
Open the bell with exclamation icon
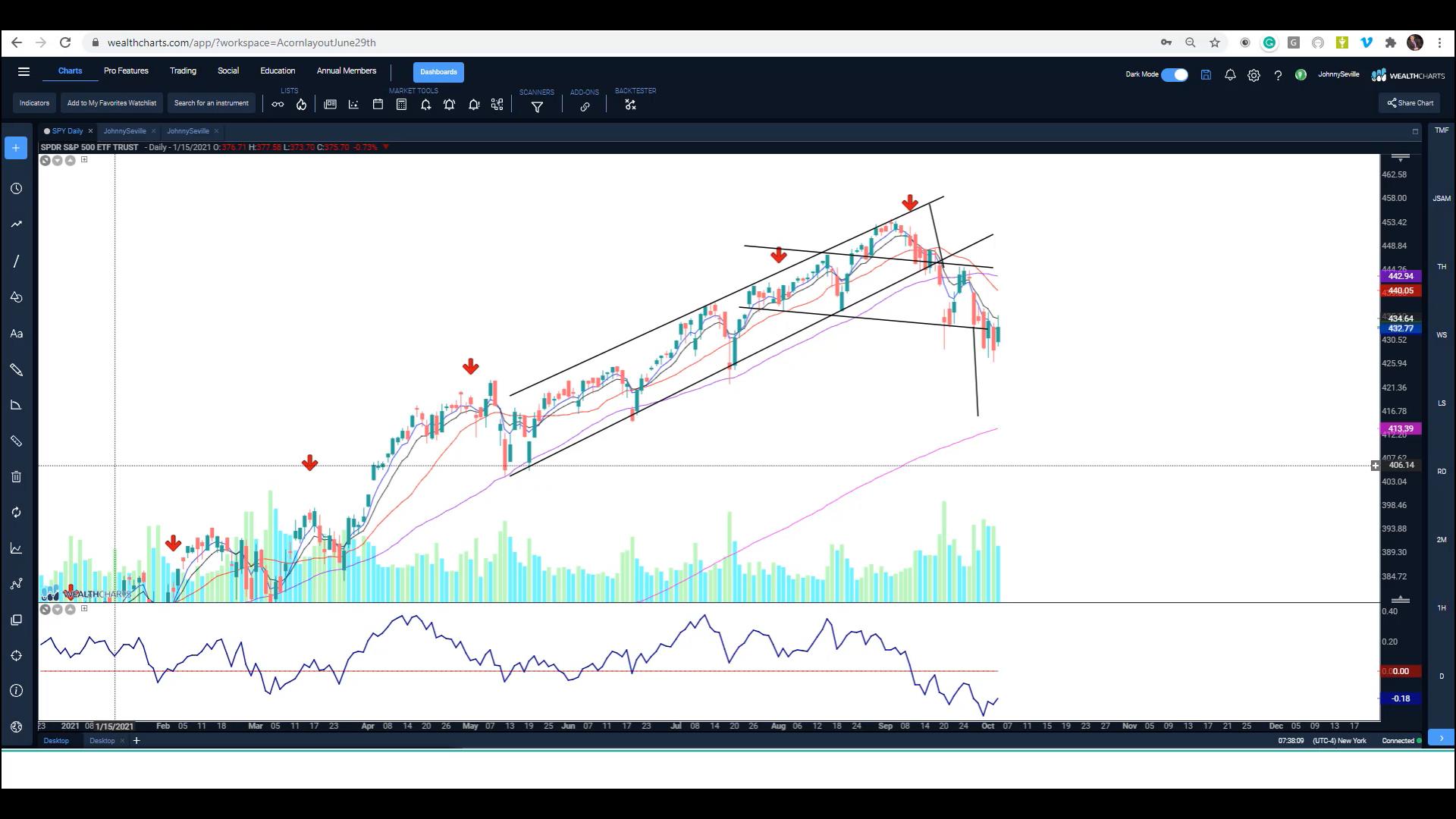click(473, 105)
